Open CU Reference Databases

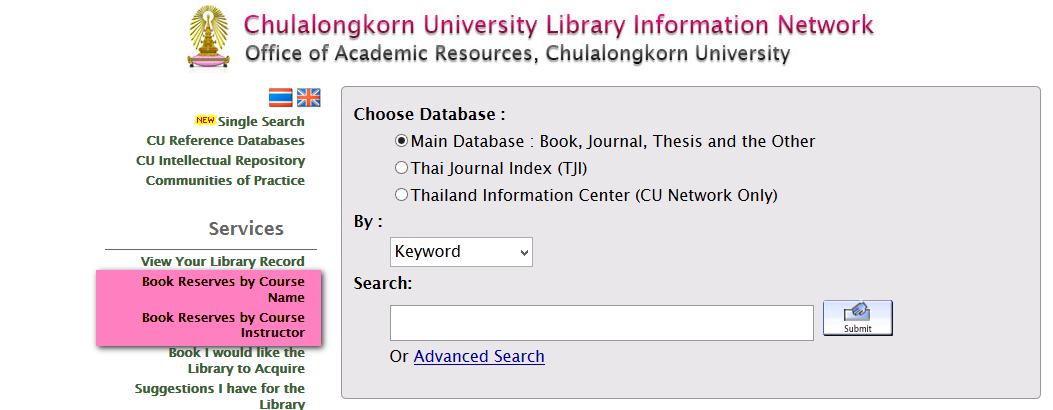point(226,141)
